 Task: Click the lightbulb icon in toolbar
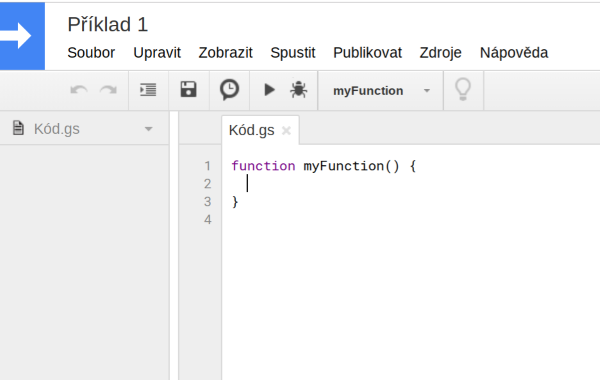[463, 90]
